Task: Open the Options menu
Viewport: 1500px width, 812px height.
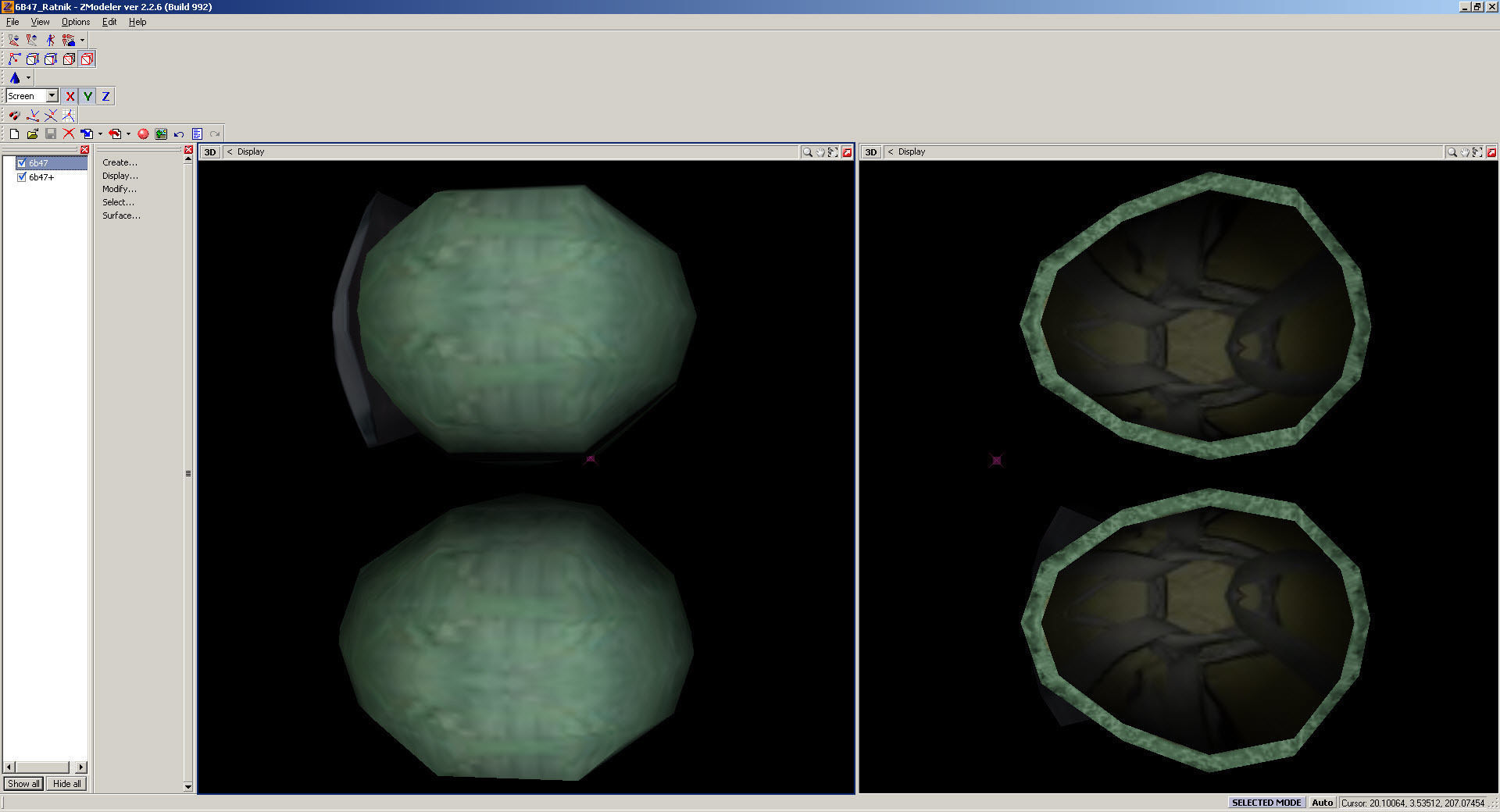Action: coord(76,22)
